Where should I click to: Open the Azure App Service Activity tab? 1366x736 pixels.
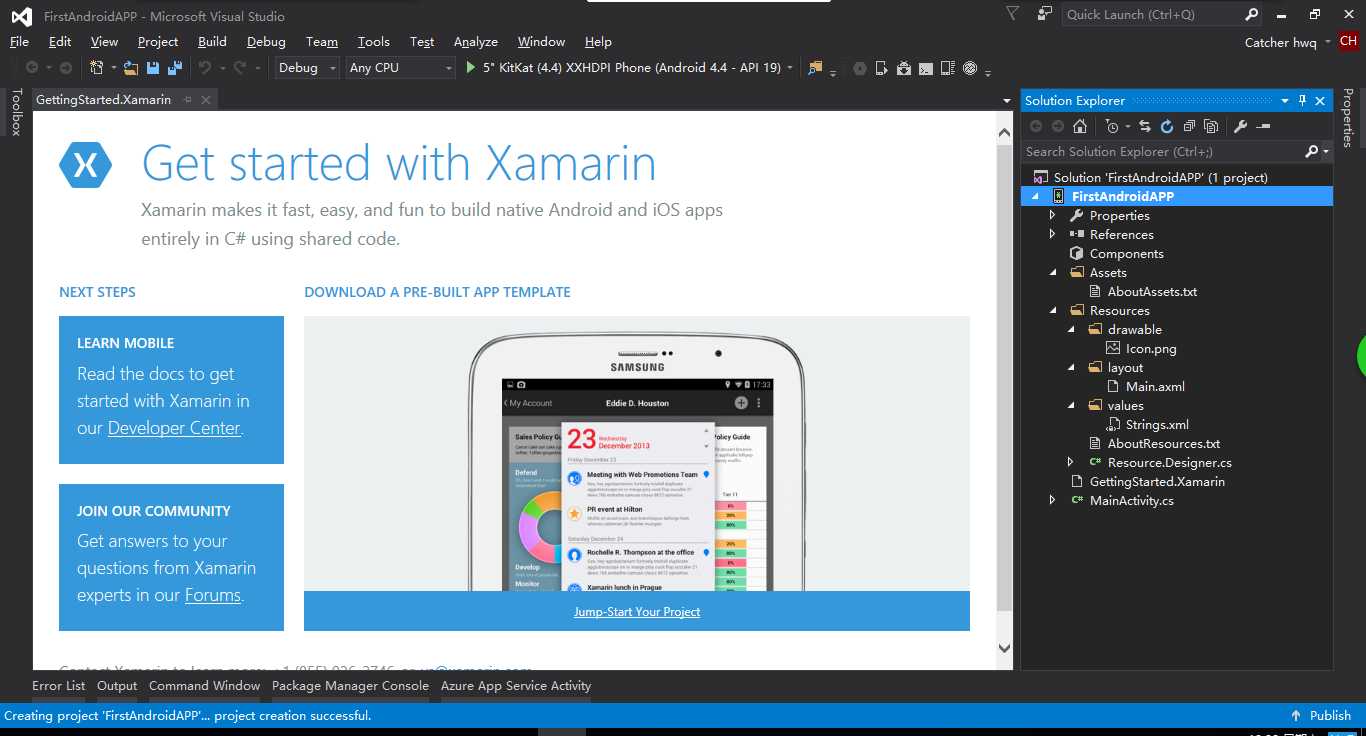[x=516, y=686]
